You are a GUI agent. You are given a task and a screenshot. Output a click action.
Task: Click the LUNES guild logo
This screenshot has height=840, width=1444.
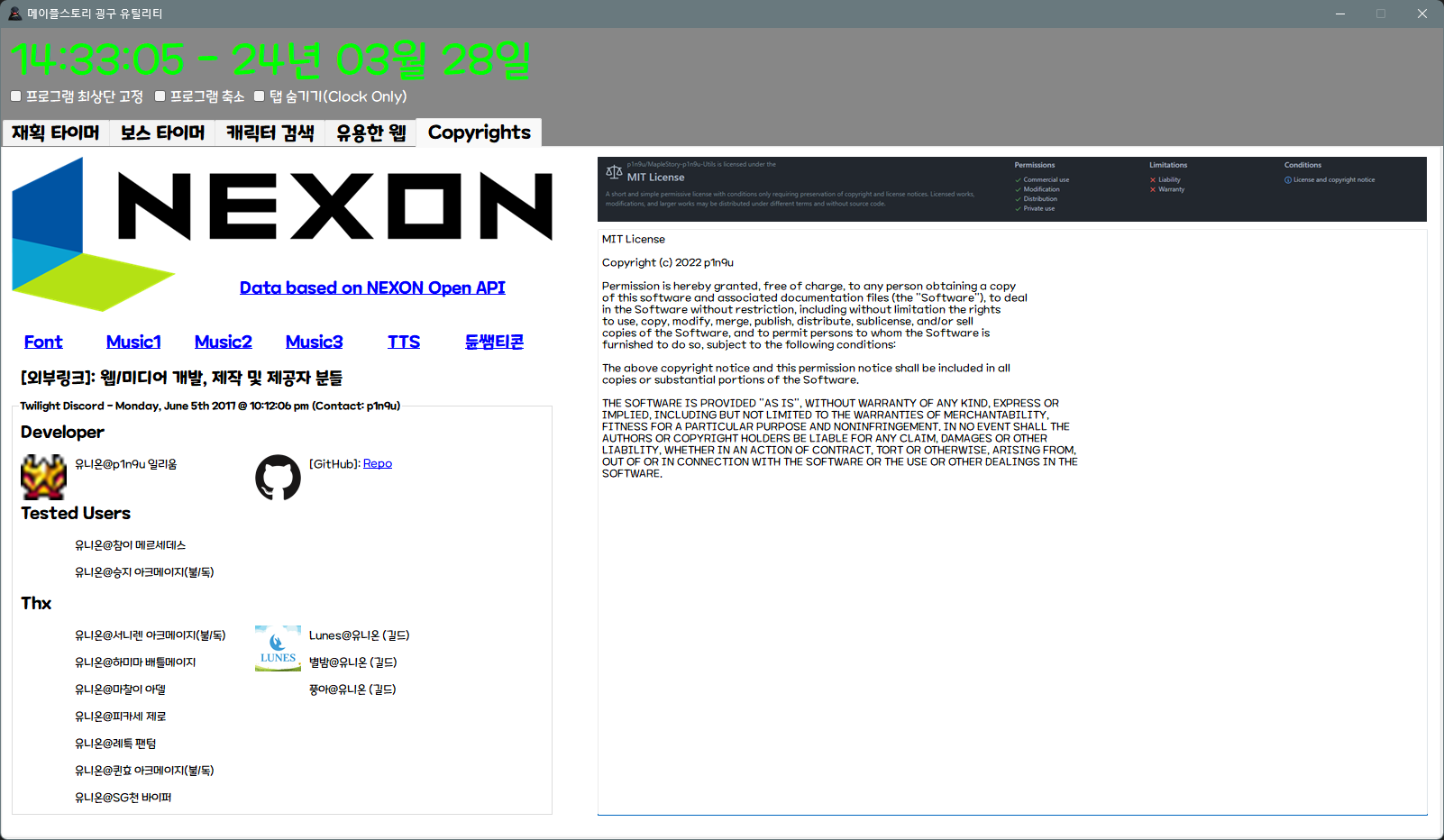point(278,648)
